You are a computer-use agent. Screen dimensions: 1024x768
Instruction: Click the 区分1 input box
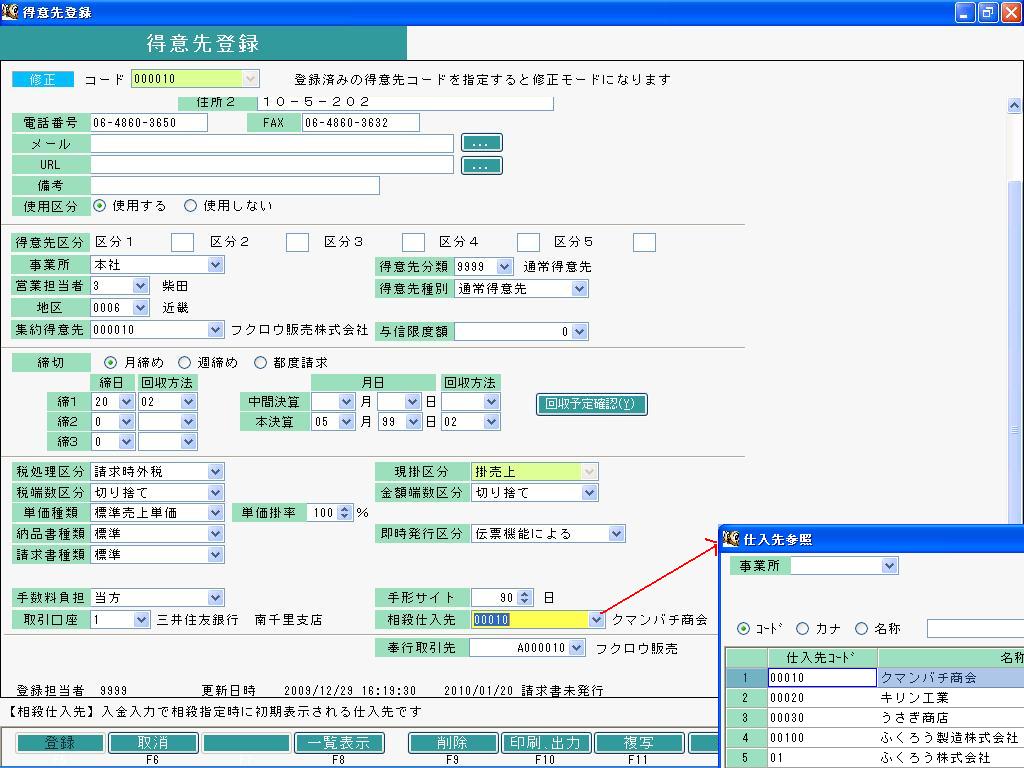pyautogui.click(x=182, y=242)
